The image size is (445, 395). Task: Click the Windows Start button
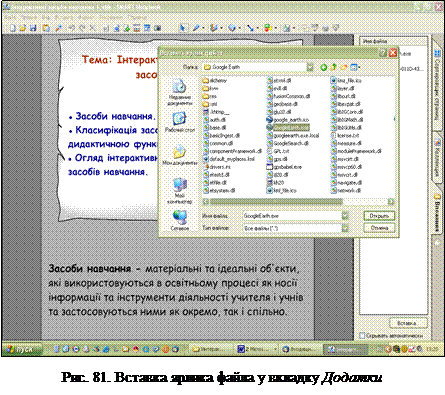click(x=22, y=349)
